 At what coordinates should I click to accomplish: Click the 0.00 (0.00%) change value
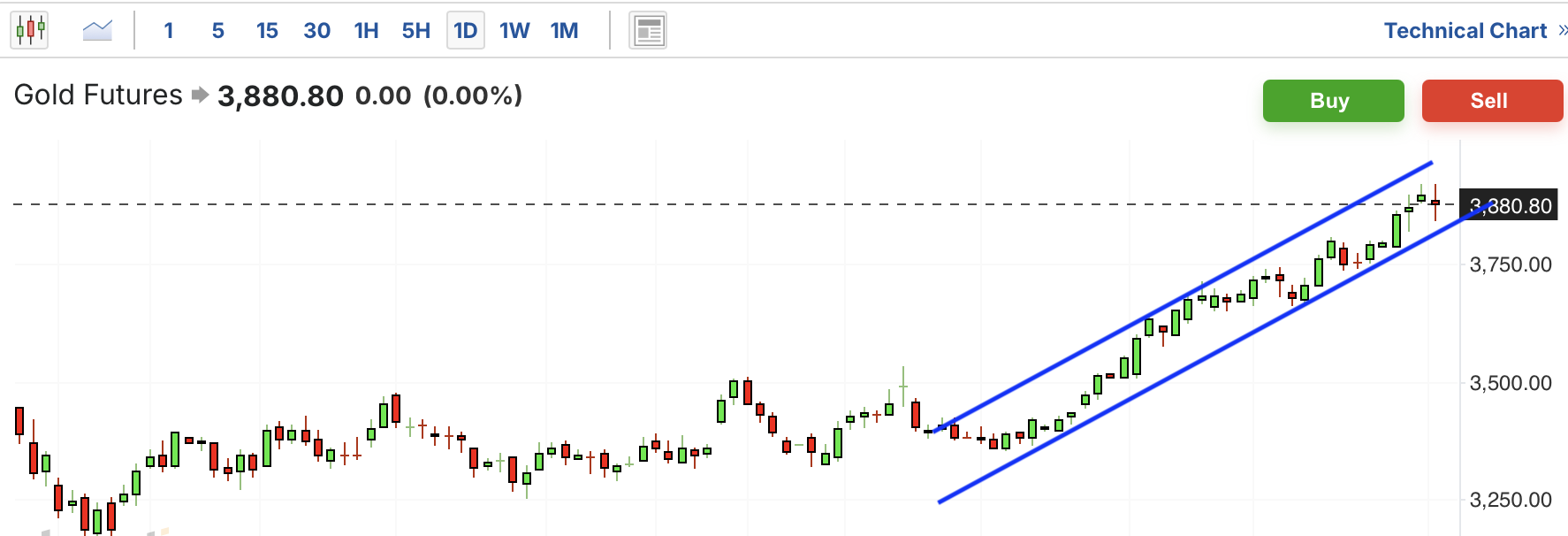point(438,96)
